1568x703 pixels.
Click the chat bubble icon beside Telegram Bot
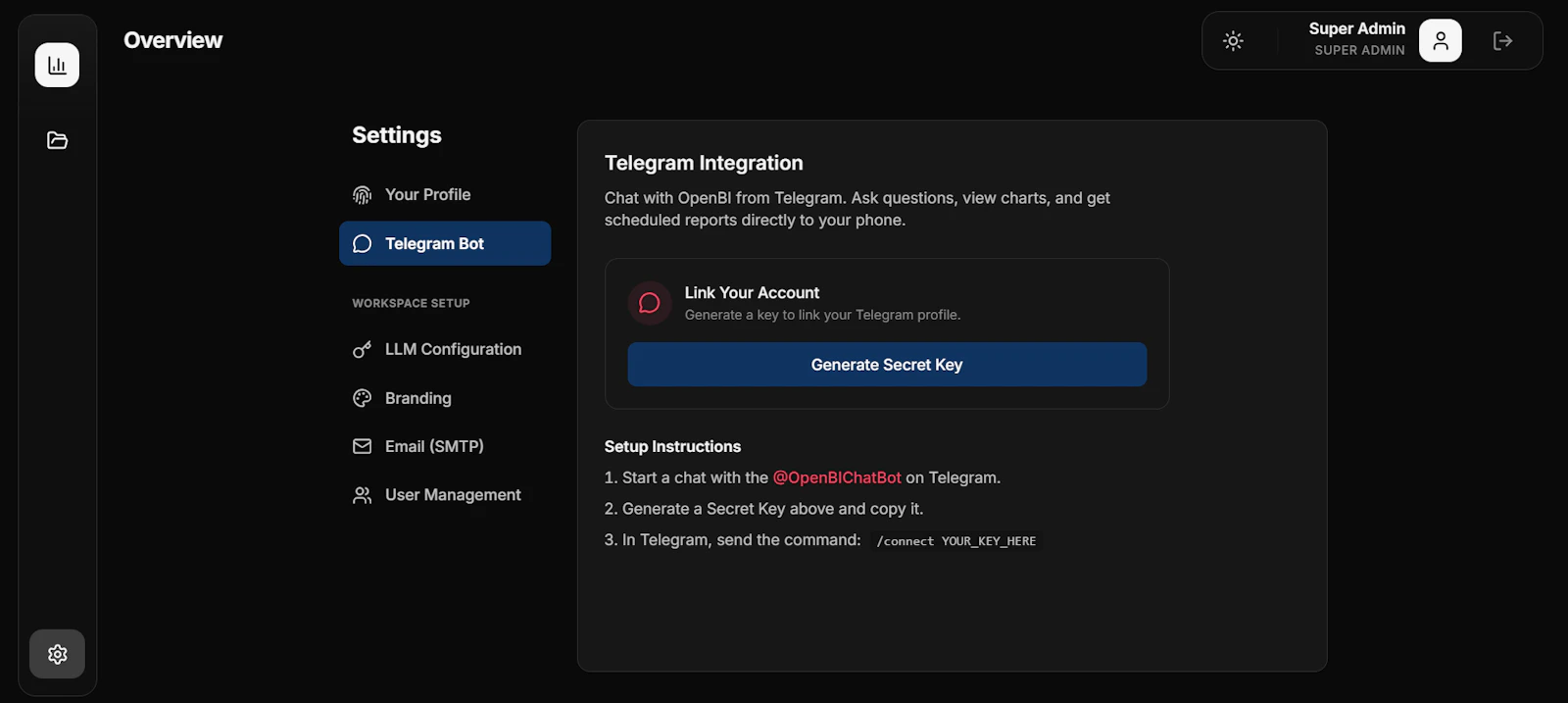click(362, 243)
